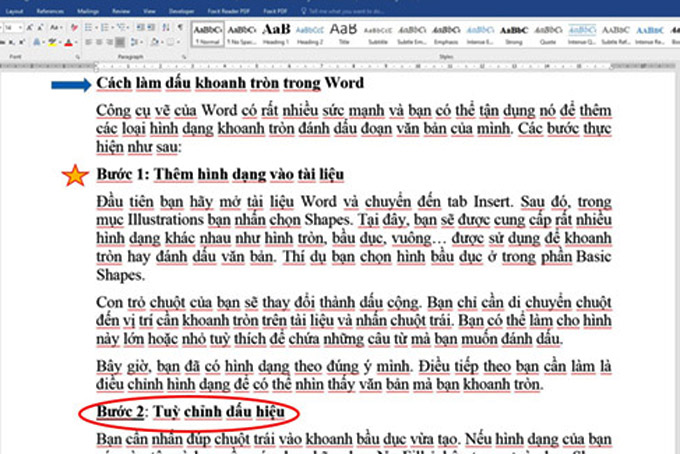The height and width of the screenshot is (454, 680).
Task: Click the font size field showing 14
Action: [11, 27]
